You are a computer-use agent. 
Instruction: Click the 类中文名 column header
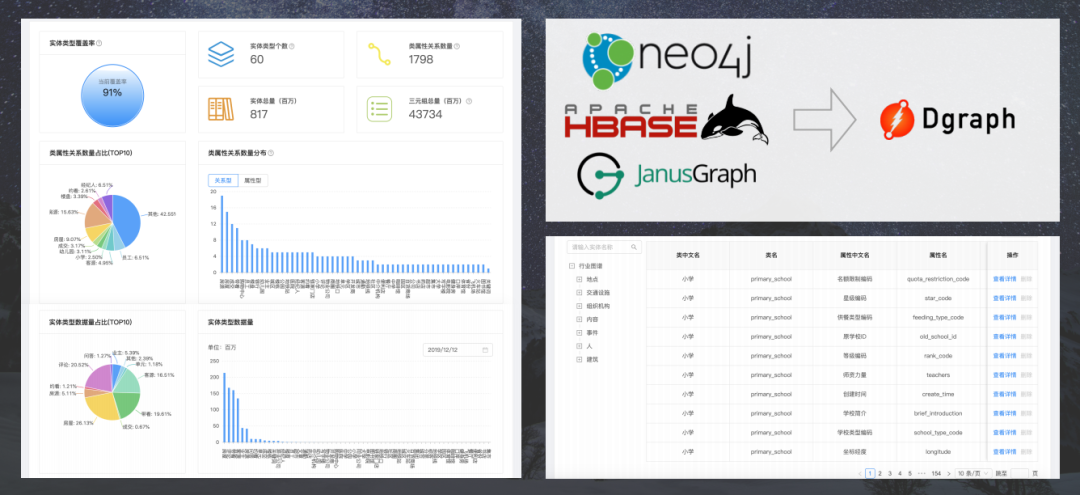click(x=687, y=255)
